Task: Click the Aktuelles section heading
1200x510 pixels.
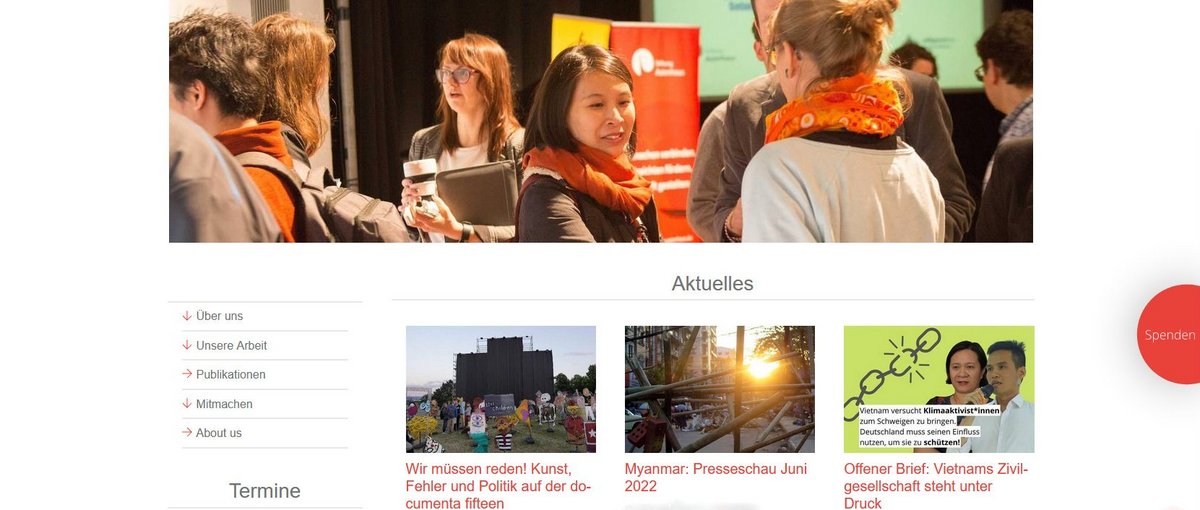Action: coord(712,283)
